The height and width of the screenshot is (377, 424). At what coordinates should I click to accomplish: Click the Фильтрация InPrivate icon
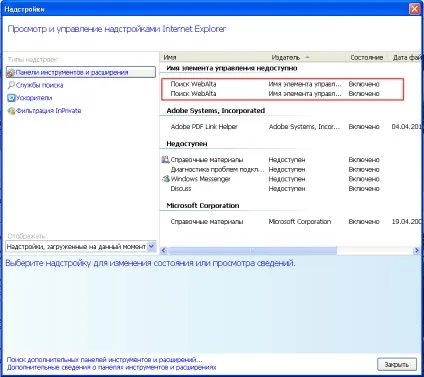pos(11,111)
